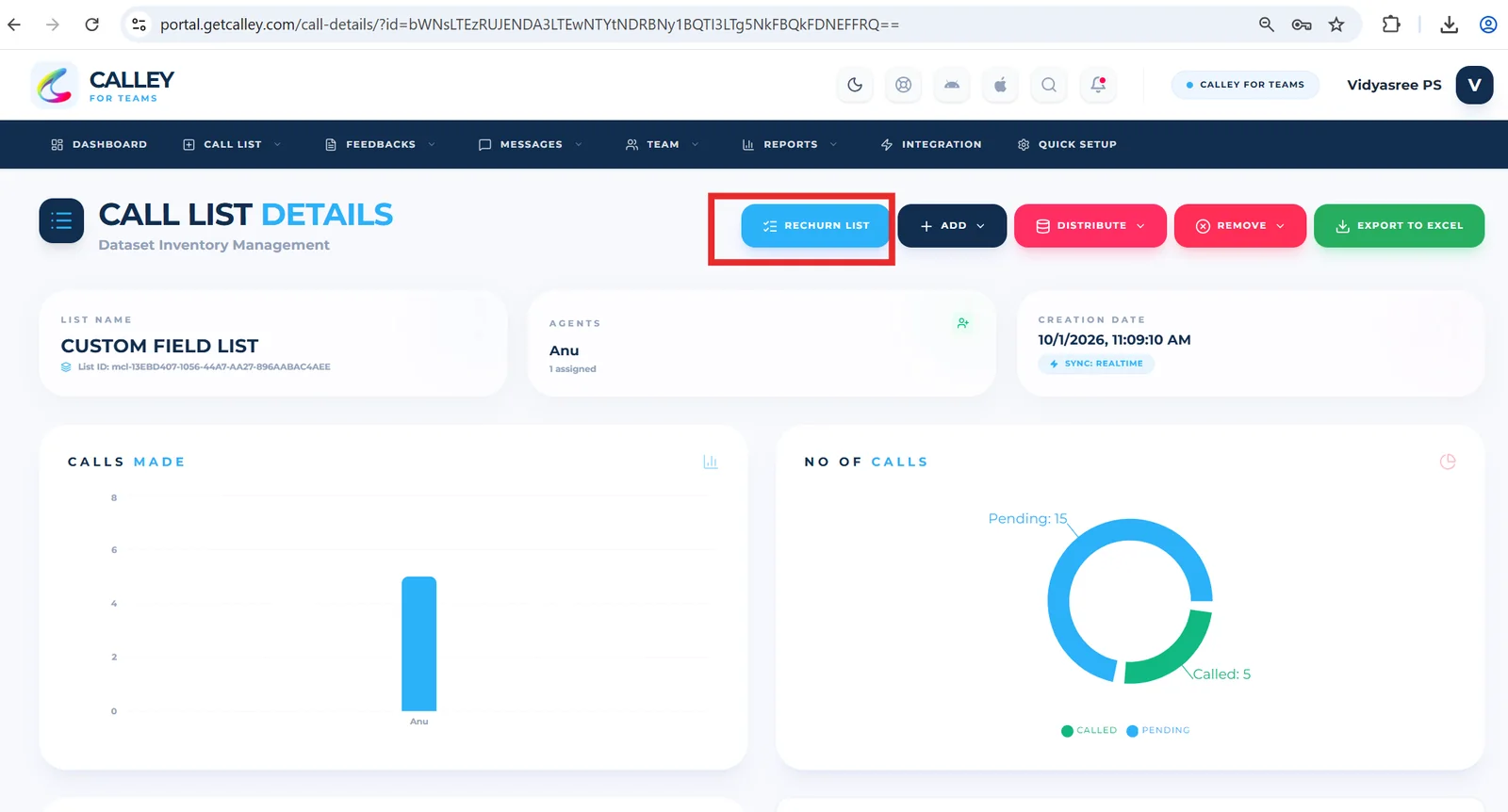Open the Distribute dropdown button
Image resolution: width=1508 pixels, height=812 pixels.
click(x=1090, y=226)
